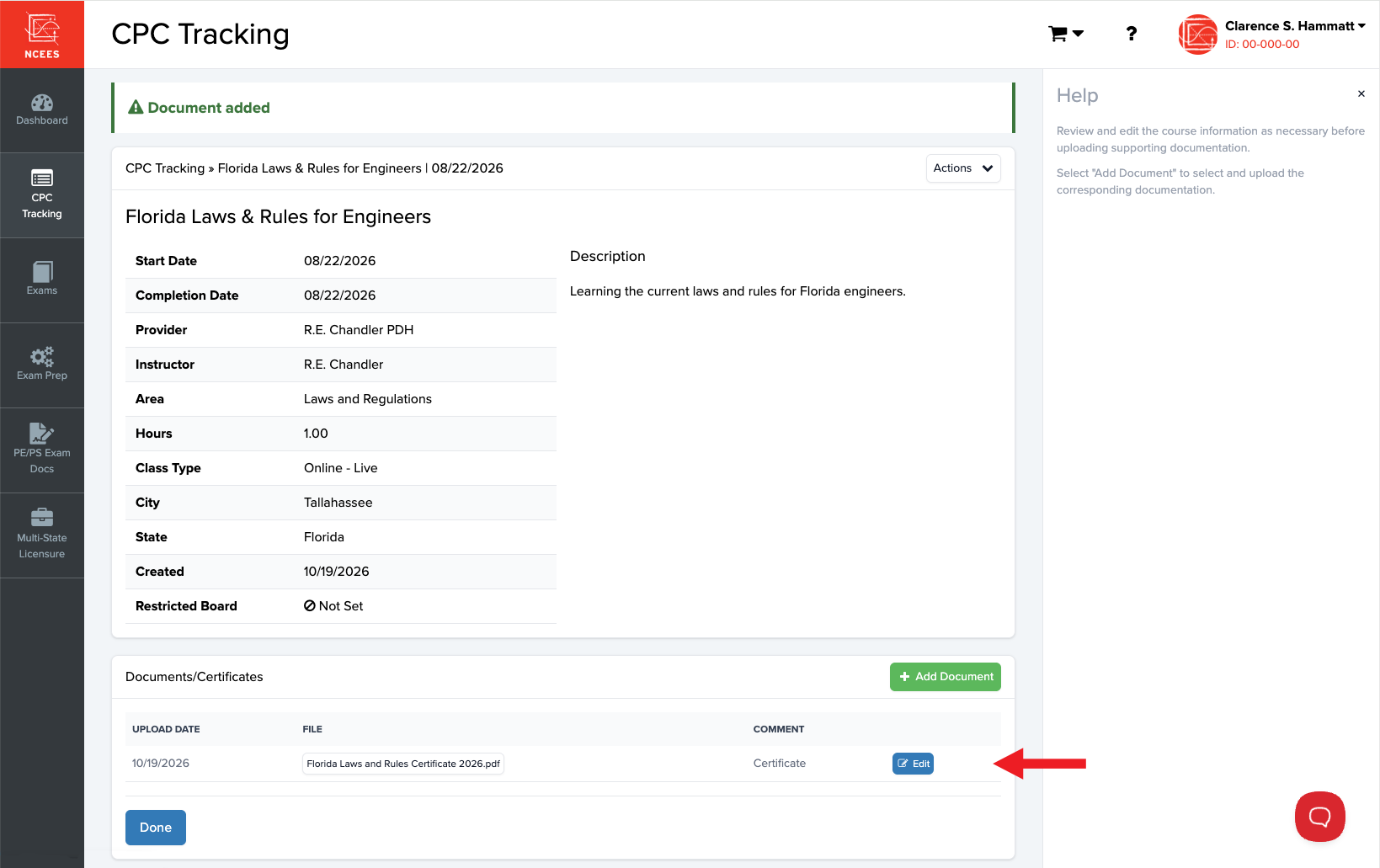Open Florida Laws and Rules Certificate 2026.pdf
Screen dimensions: 1380x868
pyautogui.click(x=403, y=764)
